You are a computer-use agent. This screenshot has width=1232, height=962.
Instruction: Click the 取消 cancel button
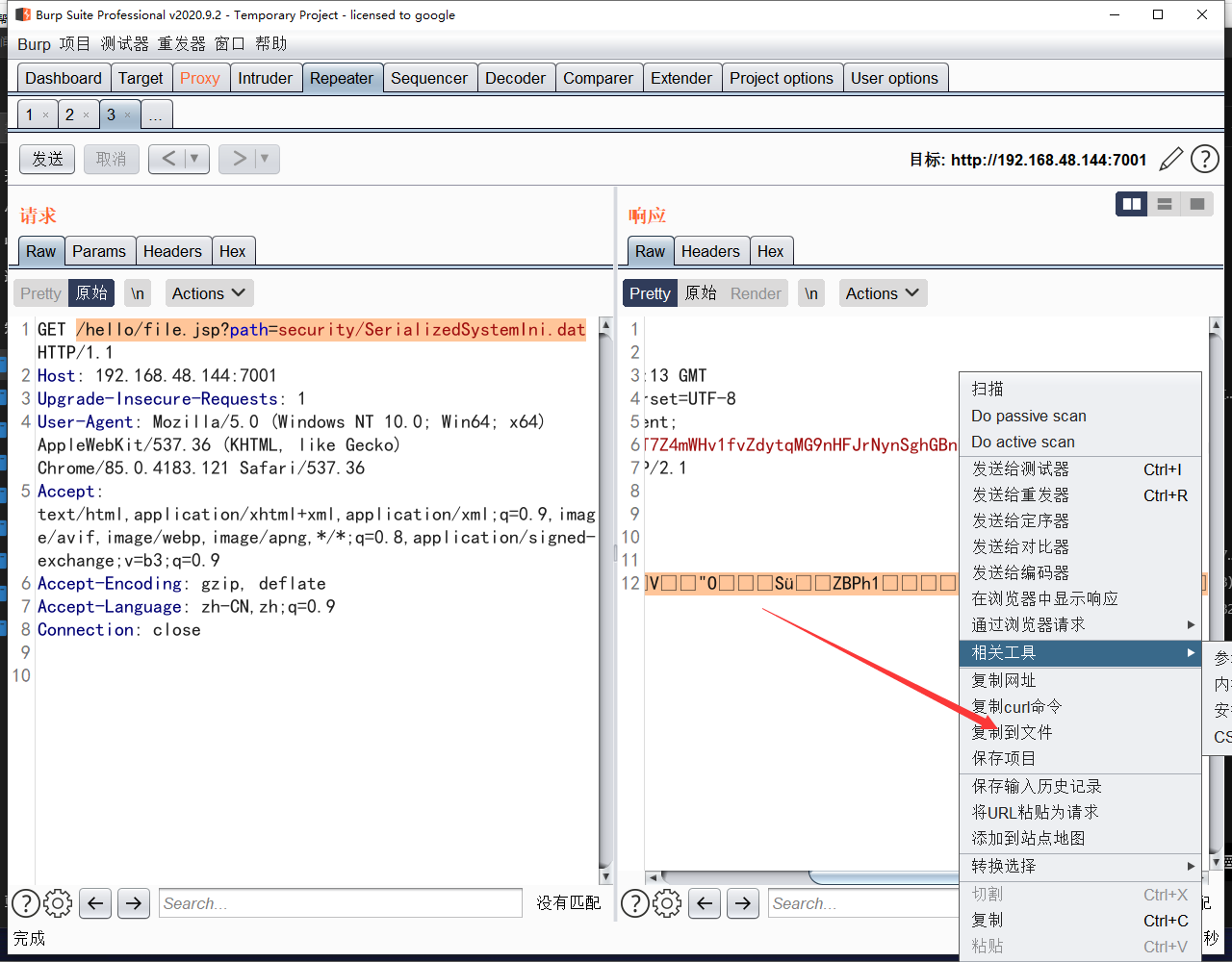(112, 159)
